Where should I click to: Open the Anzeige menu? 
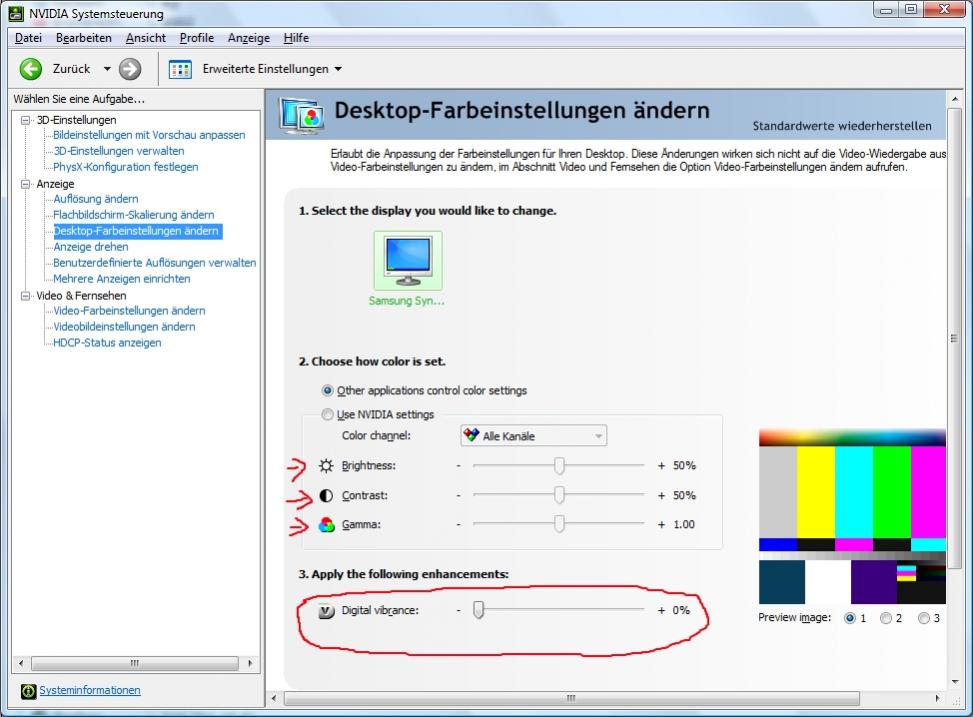click(249, 38)
